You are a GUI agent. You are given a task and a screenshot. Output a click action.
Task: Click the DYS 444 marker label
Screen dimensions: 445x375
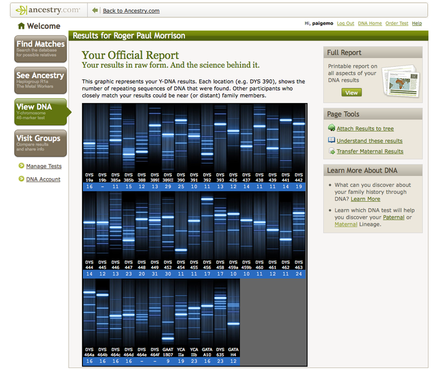coord(89,265)
